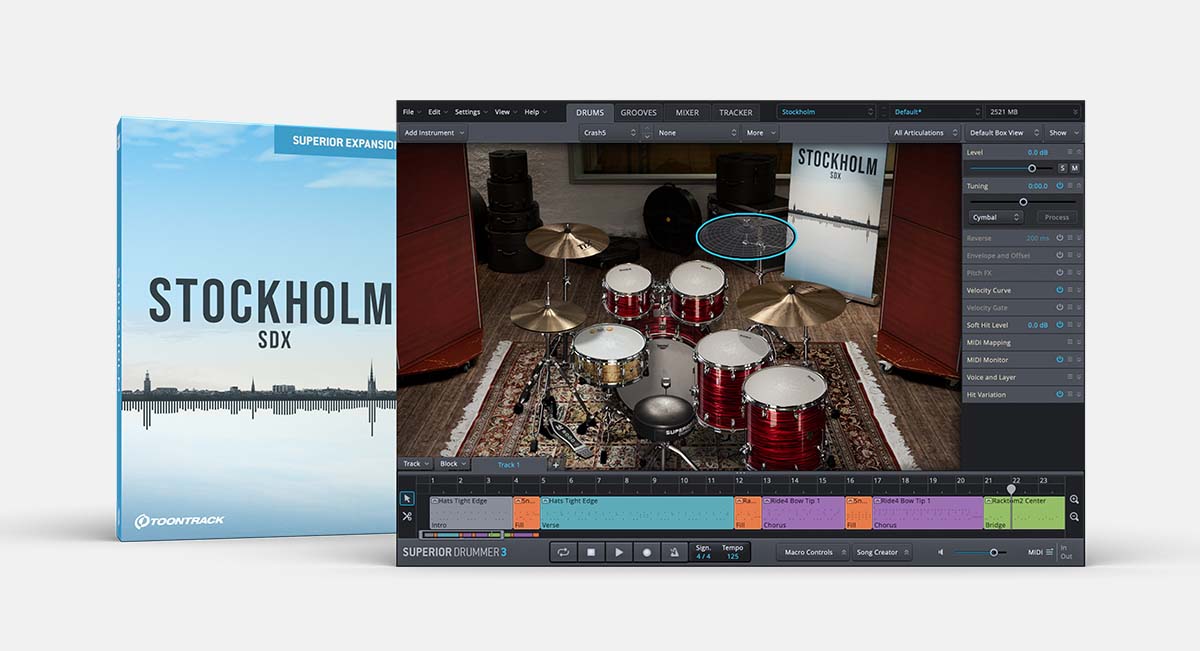This screenshot has height=651, width=1200.
Task: Mute the instrument with the M button
Action: pos(1075,168)
